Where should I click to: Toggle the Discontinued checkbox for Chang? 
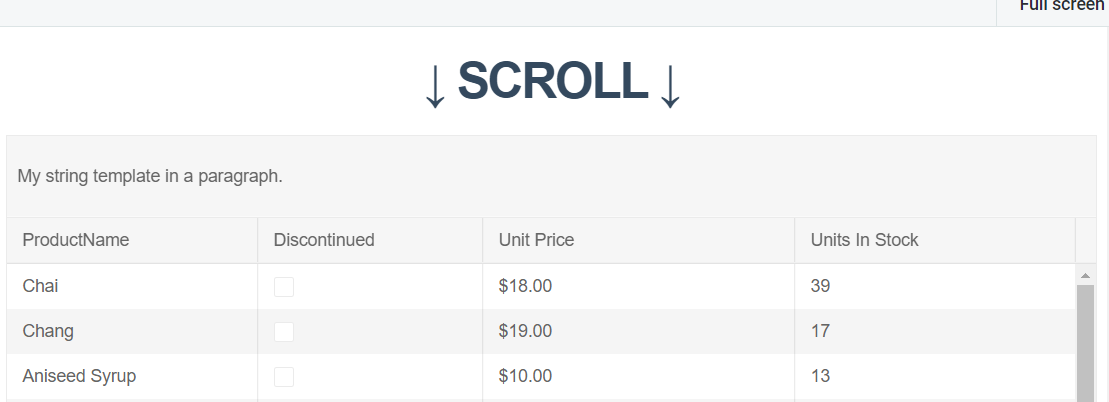[284, 332]
